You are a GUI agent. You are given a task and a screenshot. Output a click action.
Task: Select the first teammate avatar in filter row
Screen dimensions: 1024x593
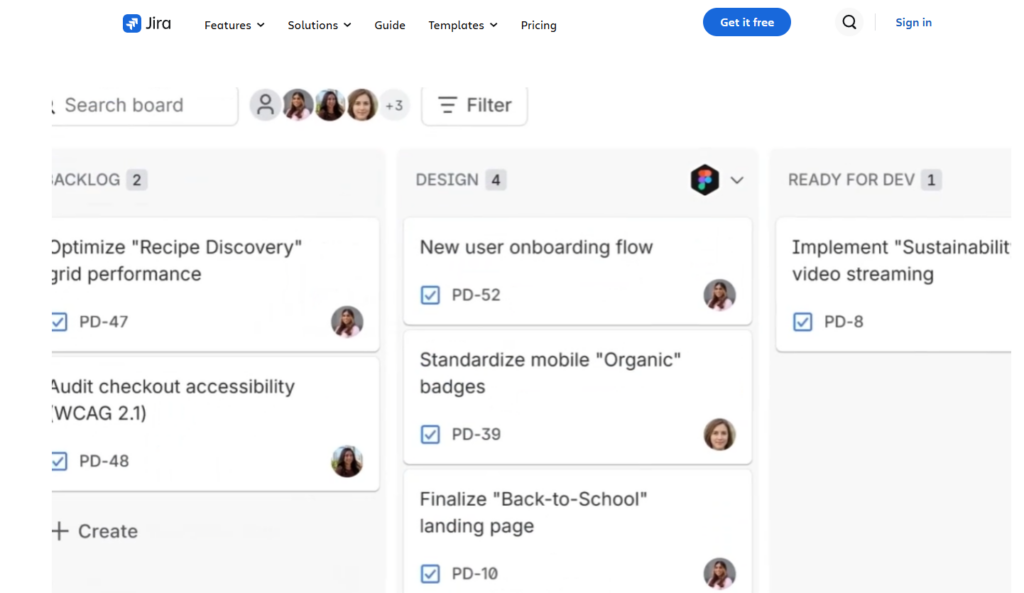pyautogui.click(x=298, y=105)
